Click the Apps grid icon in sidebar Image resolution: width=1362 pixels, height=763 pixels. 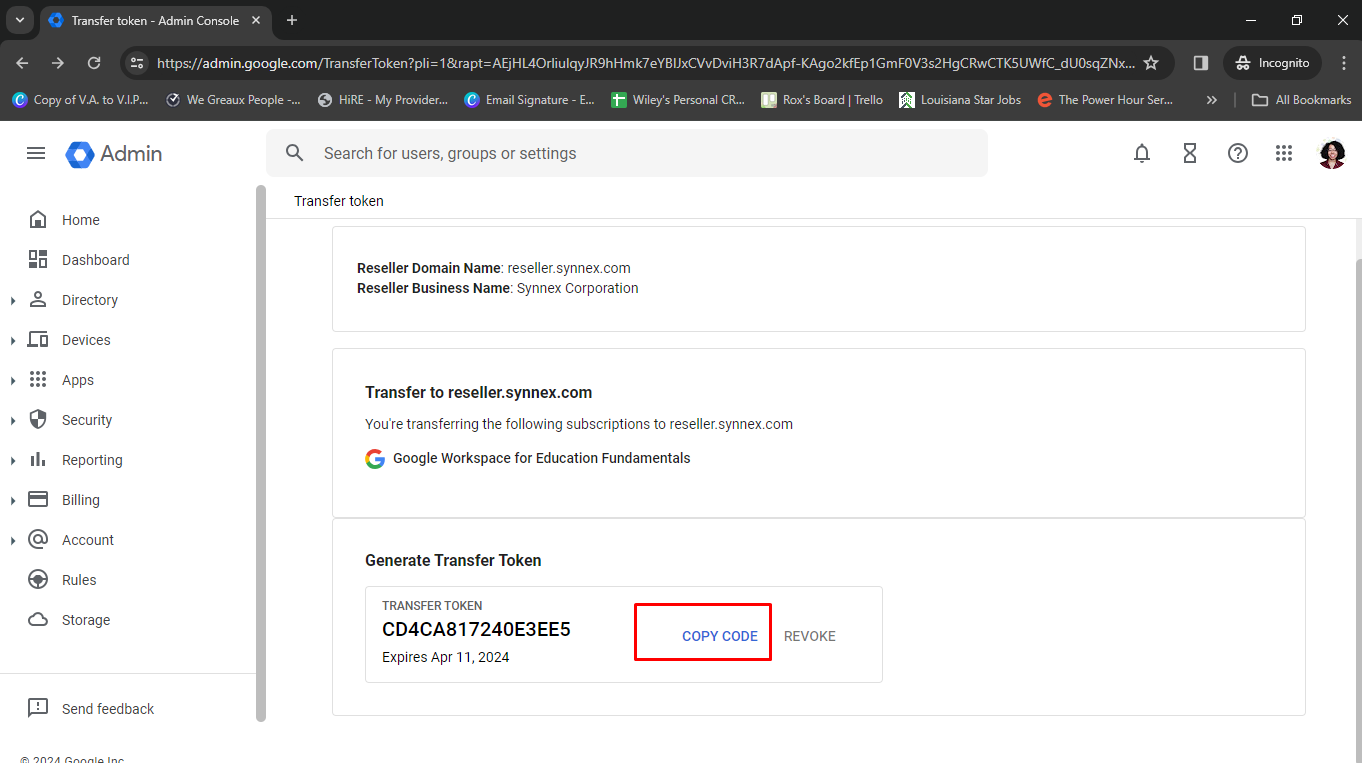point(38,380)
